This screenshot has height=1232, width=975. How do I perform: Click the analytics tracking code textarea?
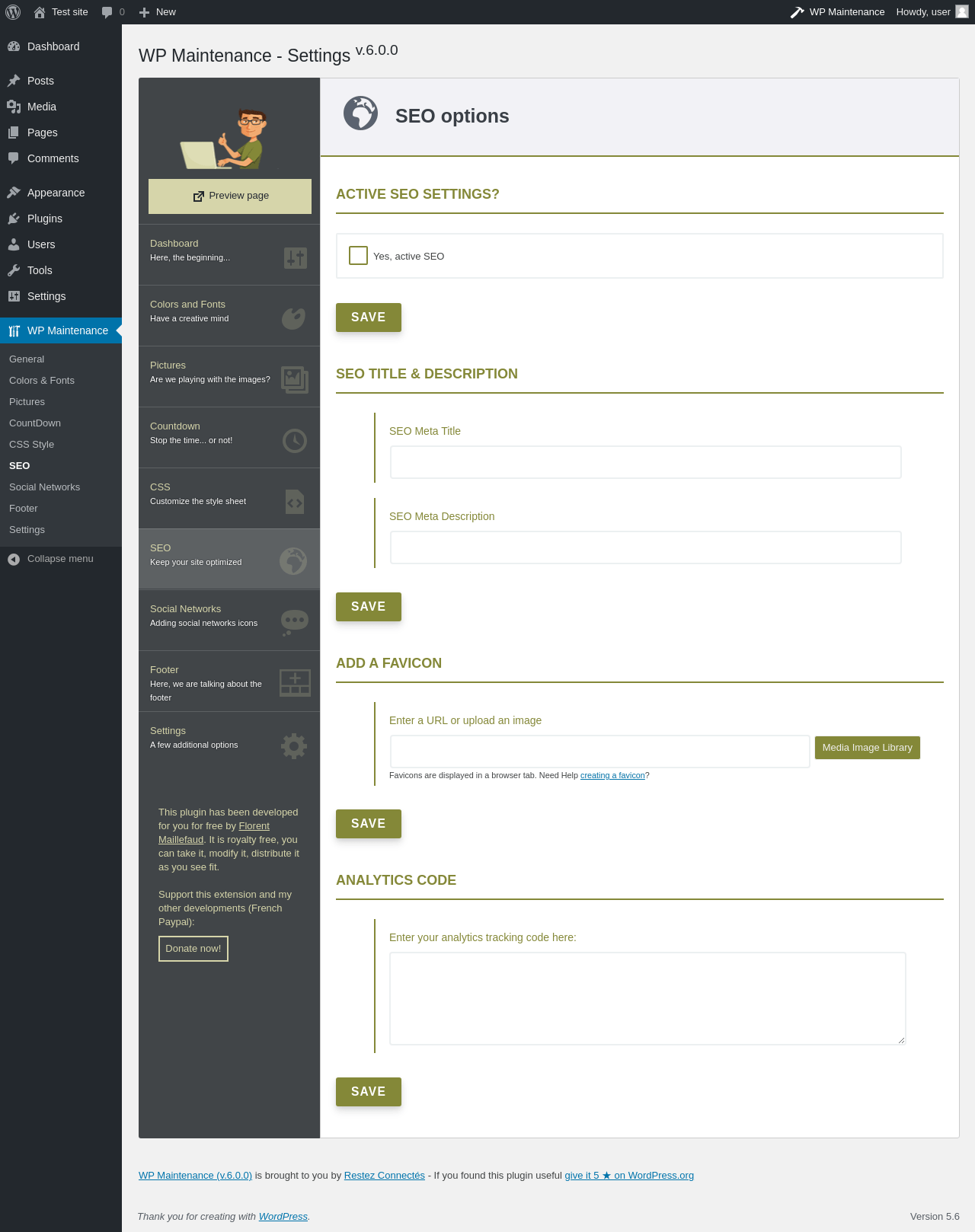point(647,998)
